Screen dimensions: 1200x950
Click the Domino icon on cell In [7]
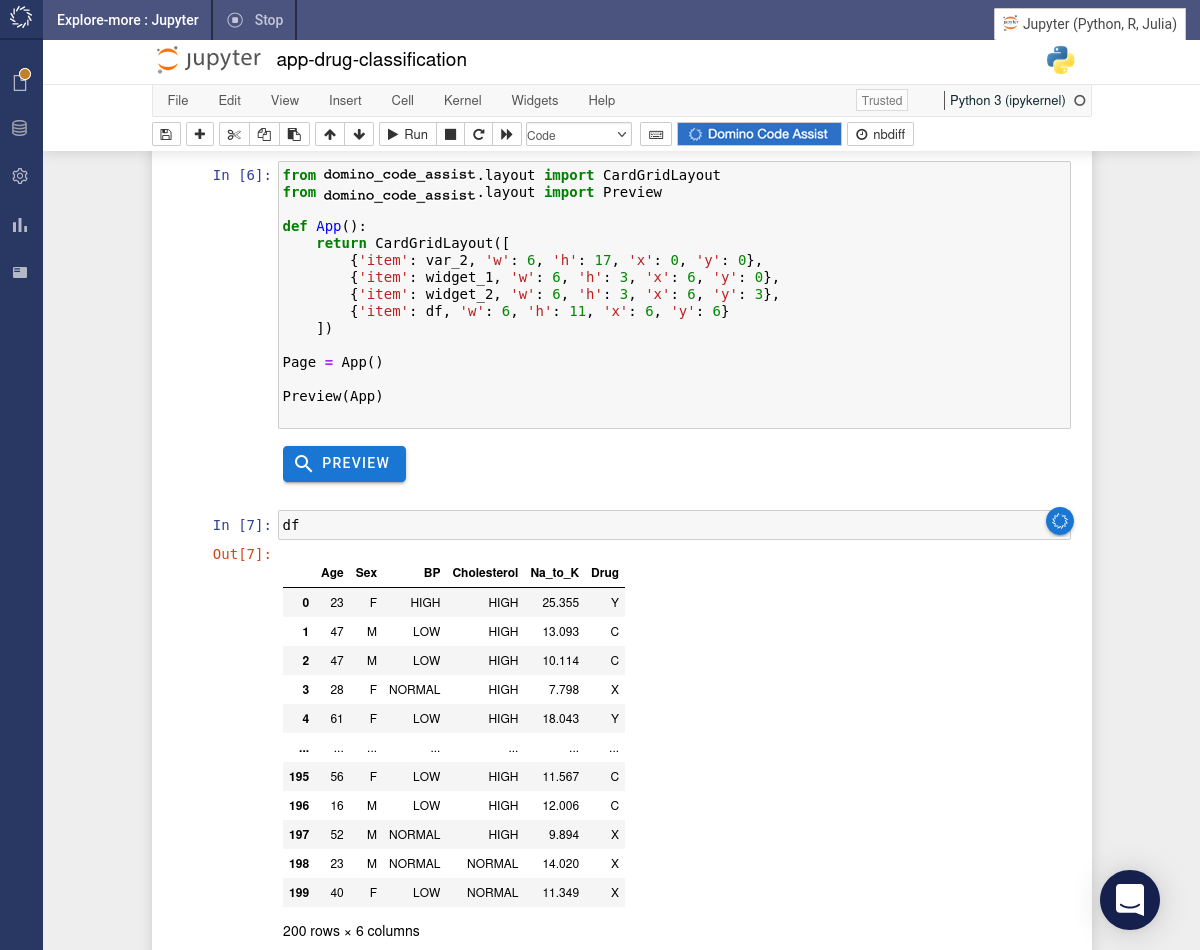1060,520
